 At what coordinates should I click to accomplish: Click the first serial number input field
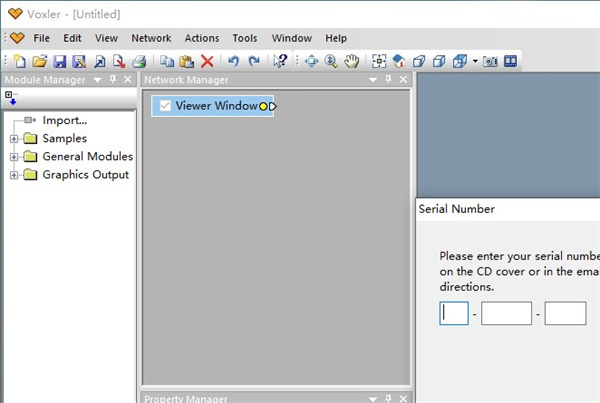tap(454, 314)
